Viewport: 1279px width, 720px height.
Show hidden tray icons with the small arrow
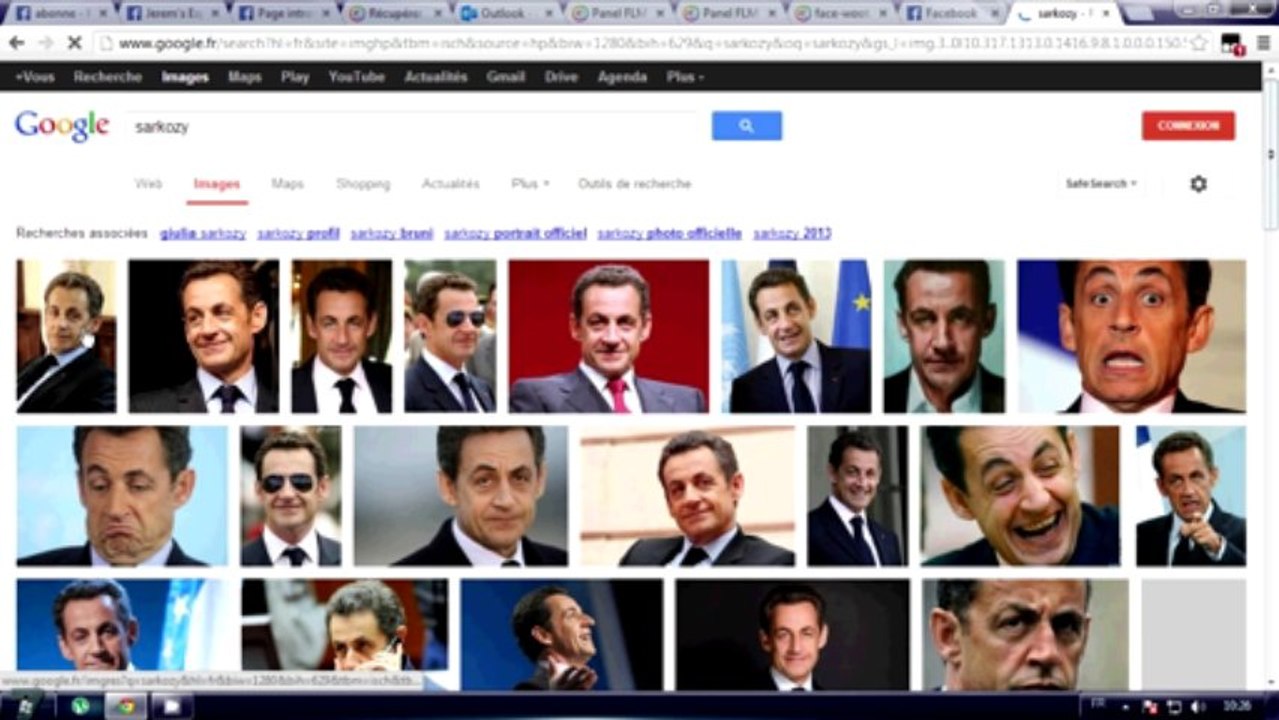pos(1127,706)
